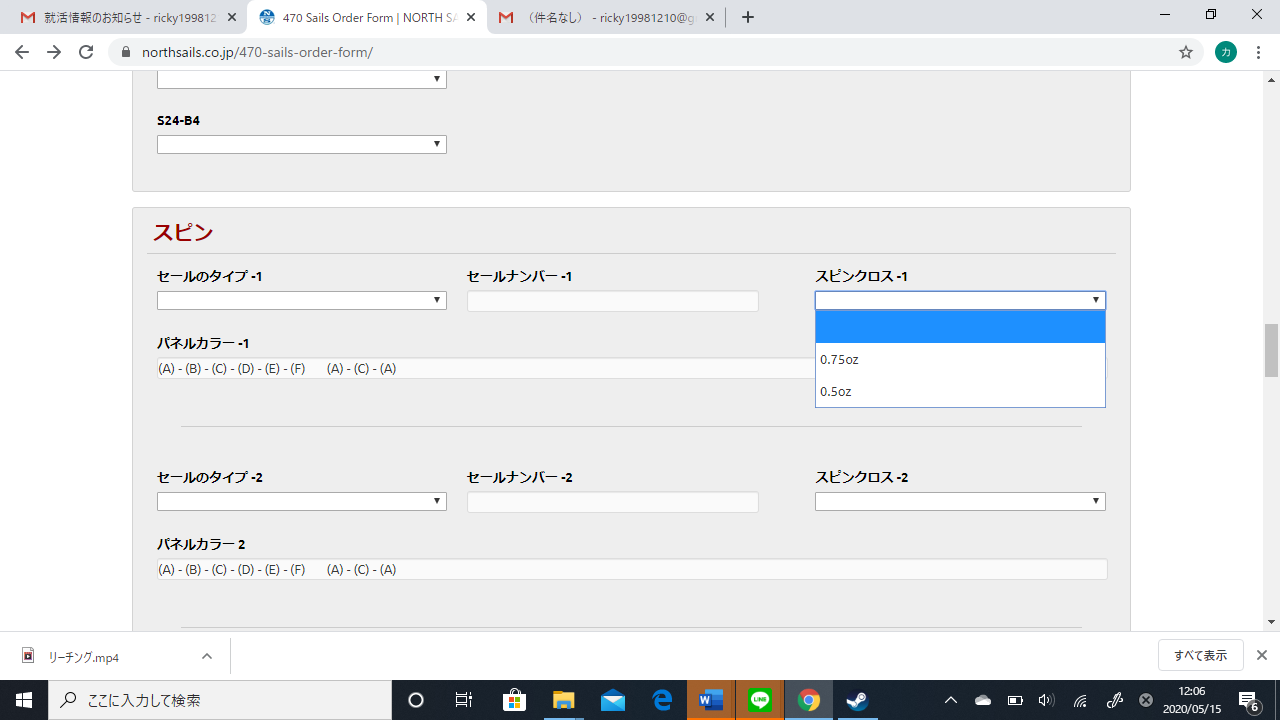Open Cortana from the taskbar

416,700
